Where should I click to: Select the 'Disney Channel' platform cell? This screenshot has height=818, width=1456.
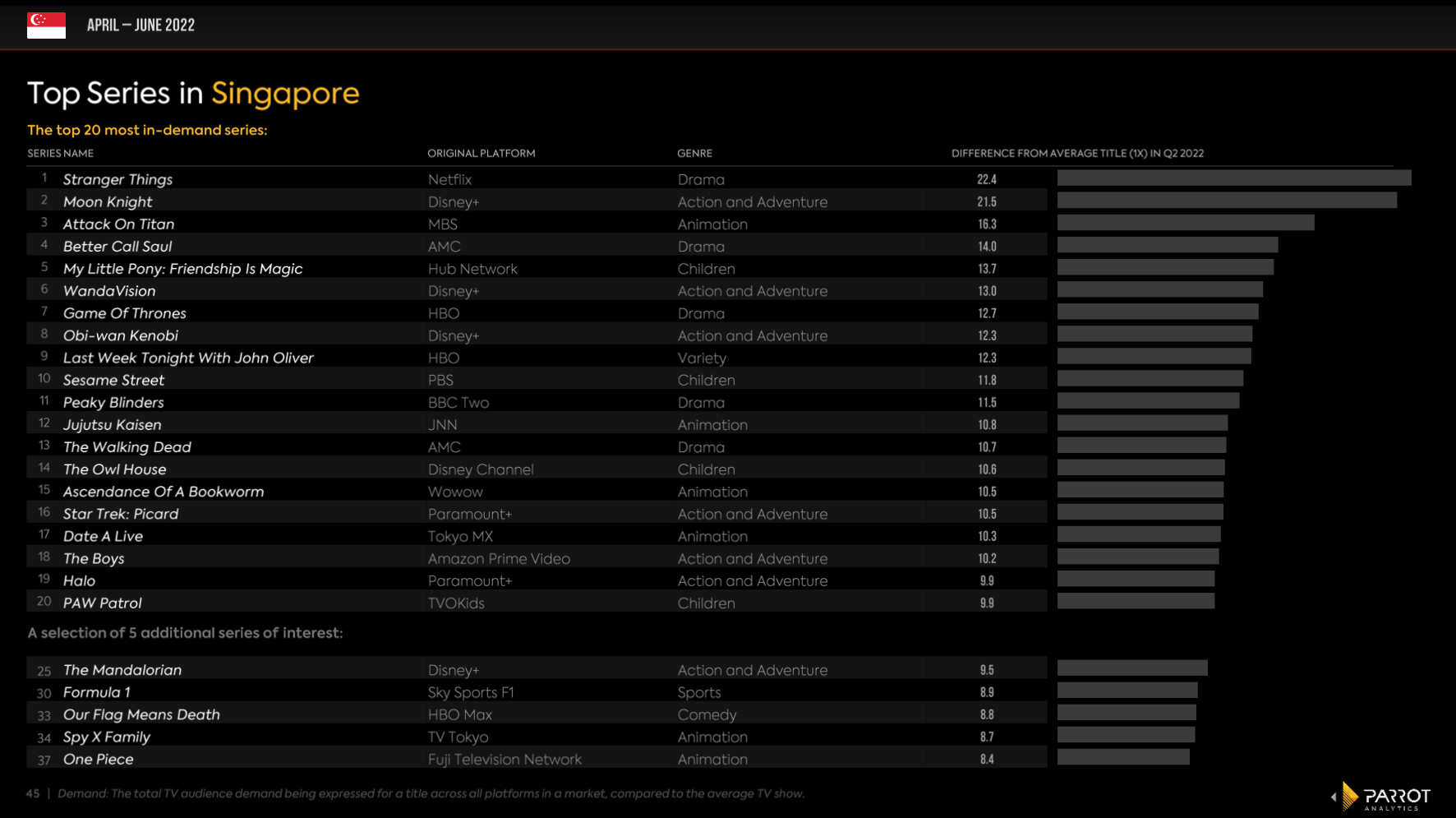coord(481,469)
